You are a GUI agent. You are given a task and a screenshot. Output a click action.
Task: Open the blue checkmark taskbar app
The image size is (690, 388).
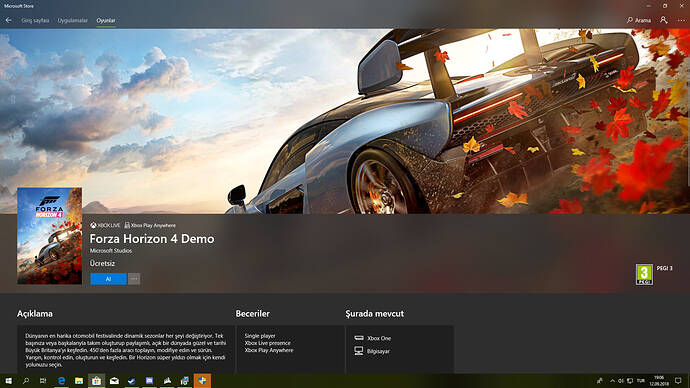tap(132, 381)
